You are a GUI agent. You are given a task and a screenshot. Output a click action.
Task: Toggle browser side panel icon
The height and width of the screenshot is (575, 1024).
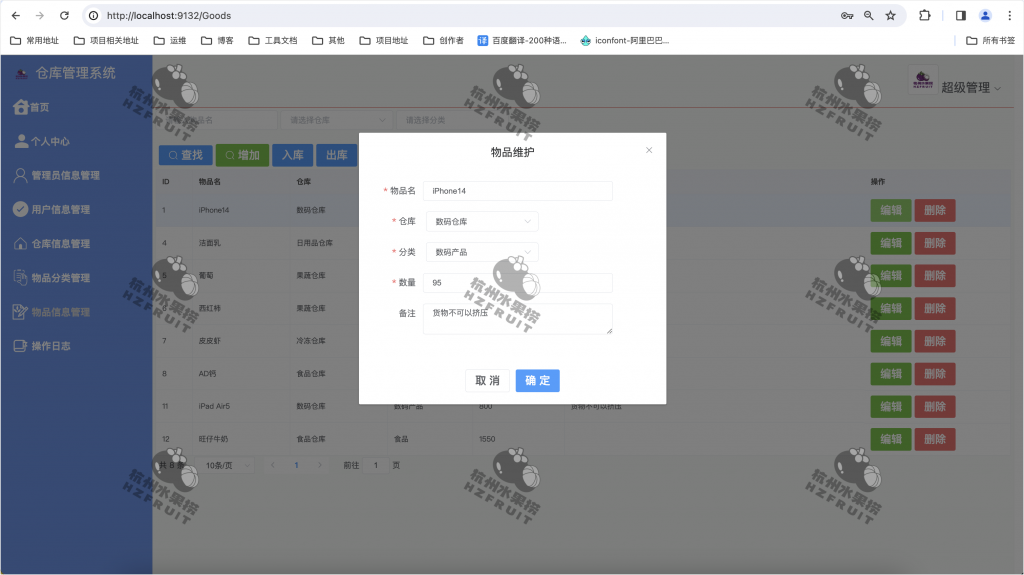961,15
